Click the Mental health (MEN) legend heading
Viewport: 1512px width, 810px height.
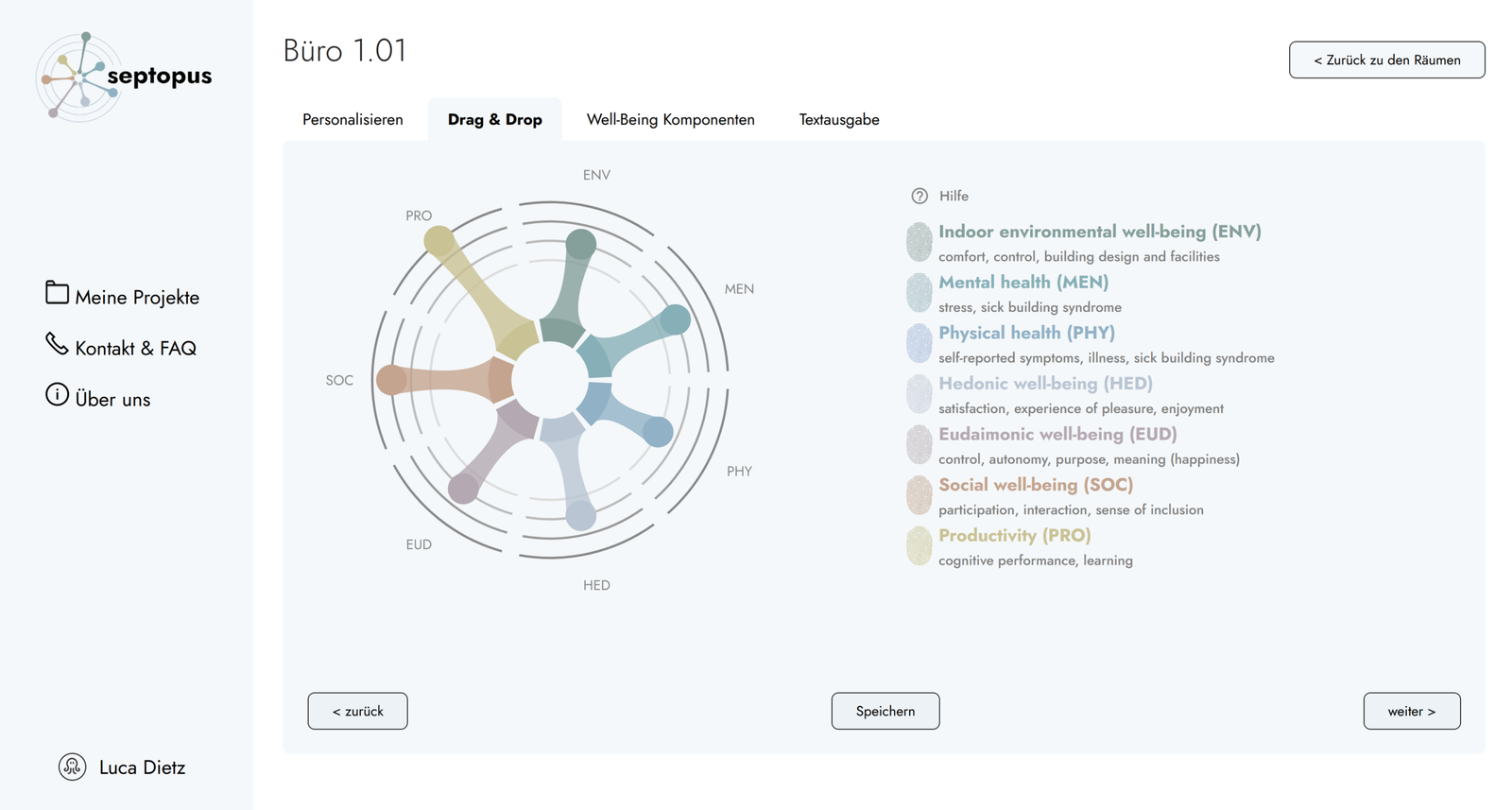(x=1023, y=283)
